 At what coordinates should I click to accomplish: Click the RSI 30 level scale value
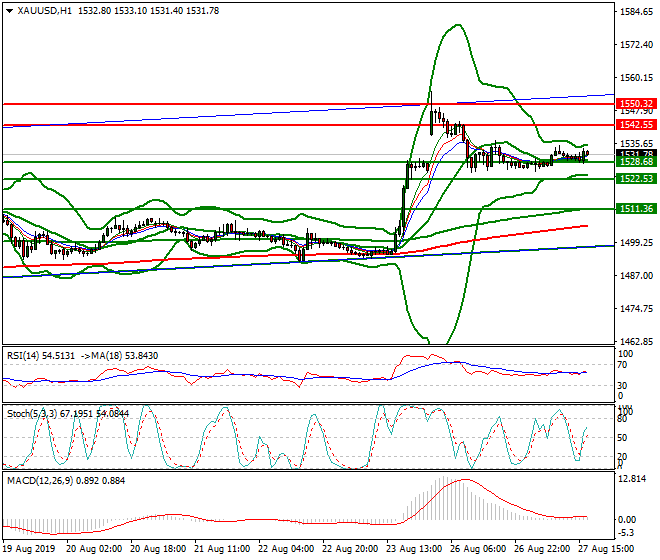622,385
